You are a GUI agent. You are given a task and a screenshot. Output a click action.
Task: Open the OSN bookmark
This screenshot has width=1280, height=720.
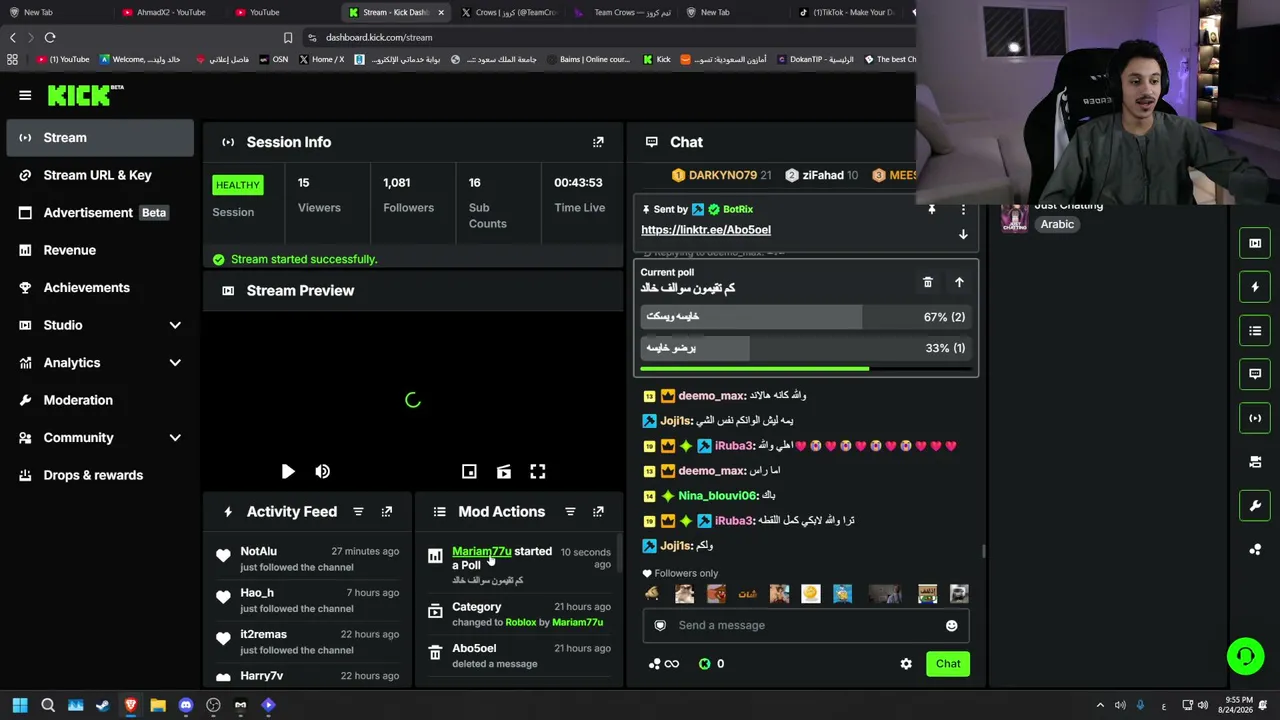273,59
